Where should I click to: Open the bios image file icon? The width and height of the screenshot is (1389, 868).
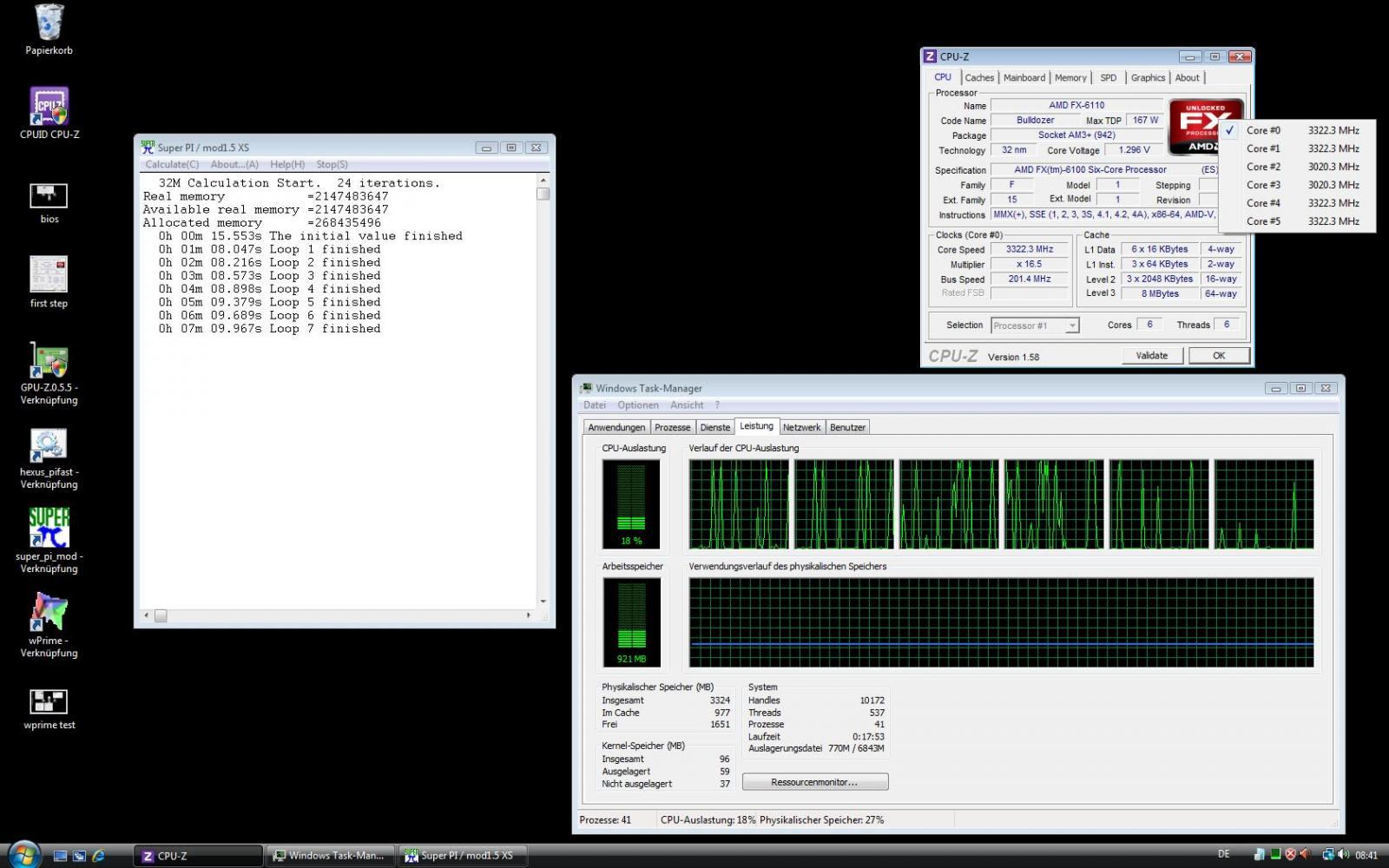[x=49, y=195]
